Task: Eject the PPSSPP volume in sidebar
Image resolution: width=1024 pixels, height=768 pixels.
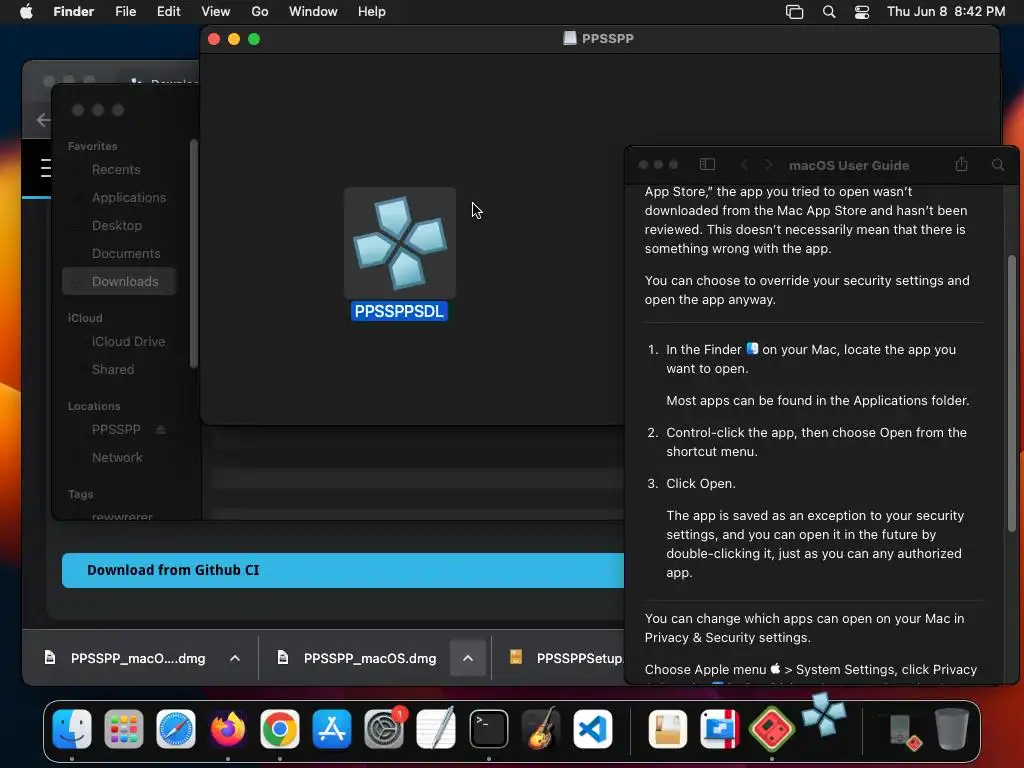Action: [161, 430]
